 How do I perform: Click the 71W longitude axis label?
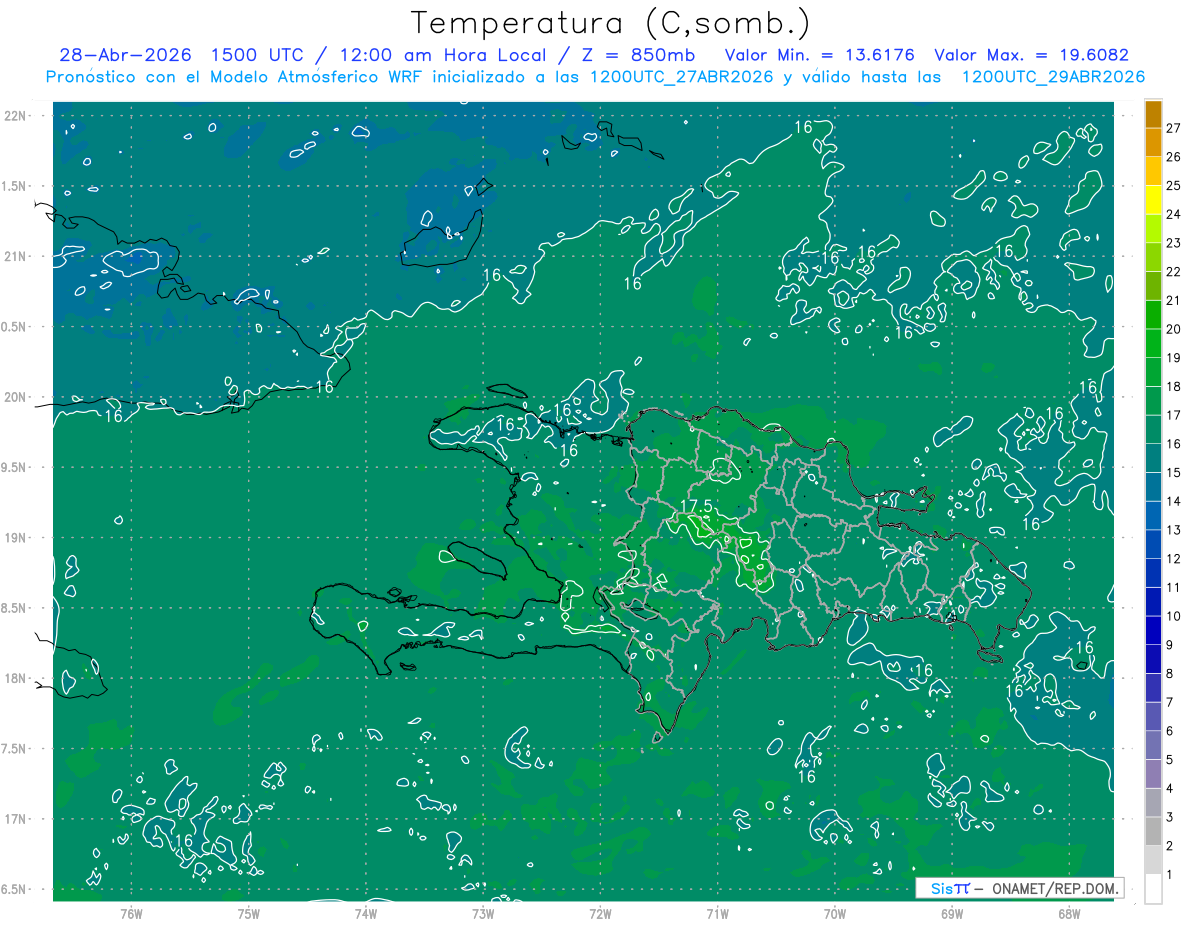(717, 914)
